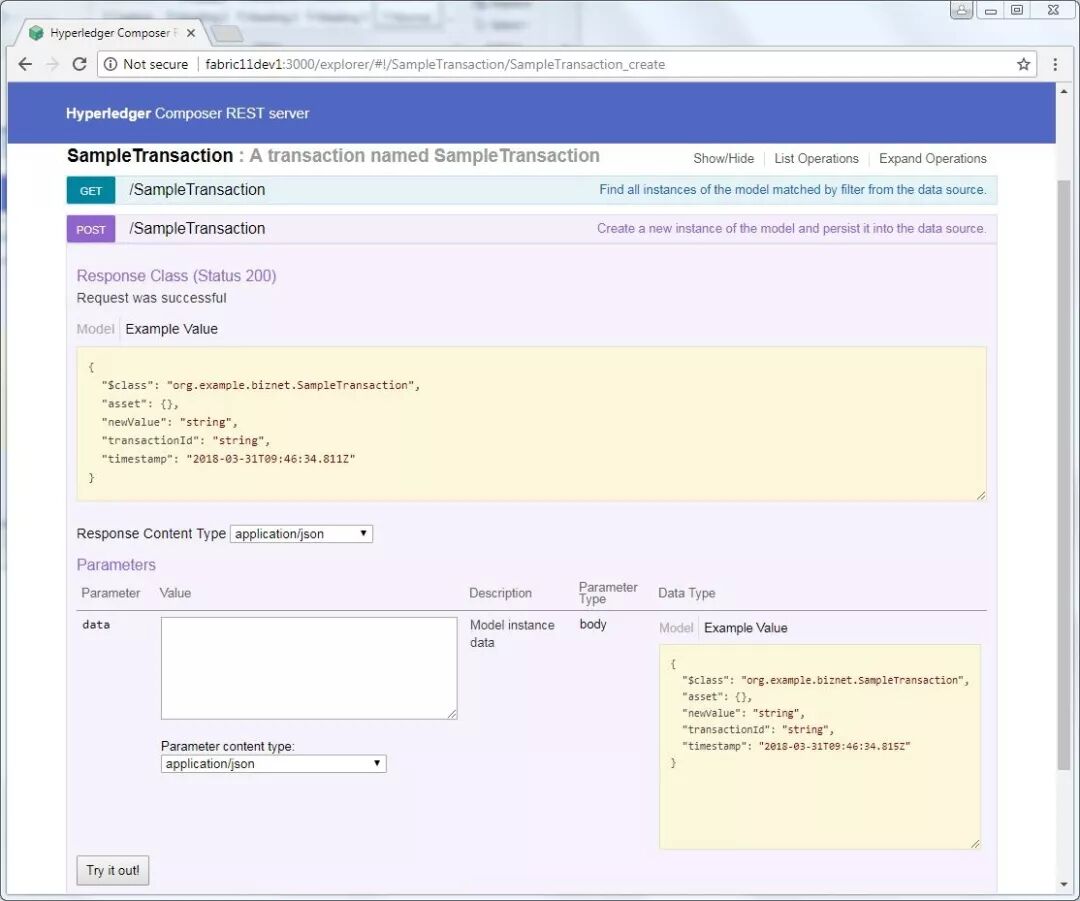Image resolution: width=1080 pixels, height=901 pixels.
Task: Click the SampleTransaction heading
Action: click(150, 156)
